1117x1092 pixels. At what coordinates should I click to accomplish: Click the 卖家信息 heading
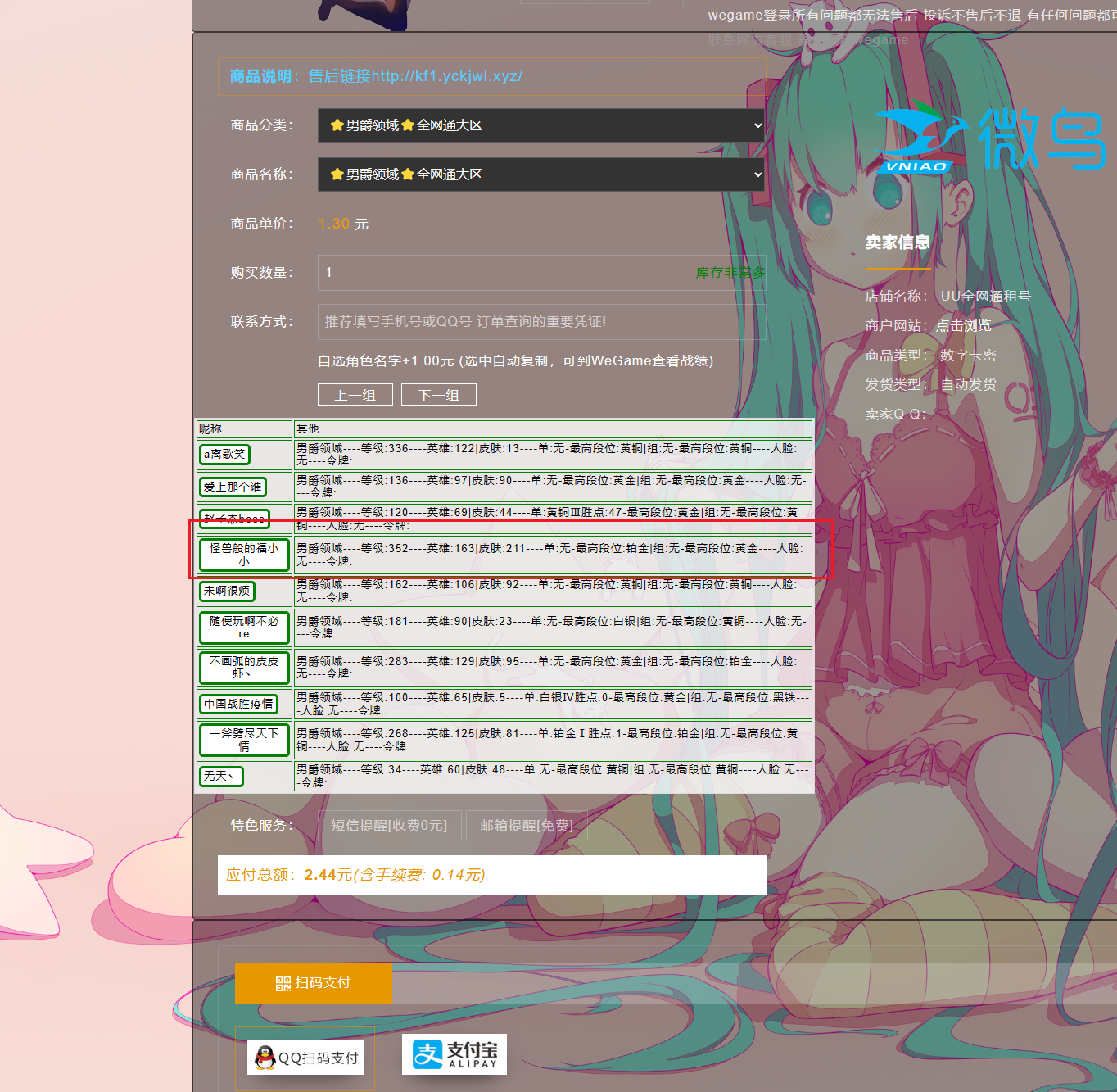(x=898, y=242)
